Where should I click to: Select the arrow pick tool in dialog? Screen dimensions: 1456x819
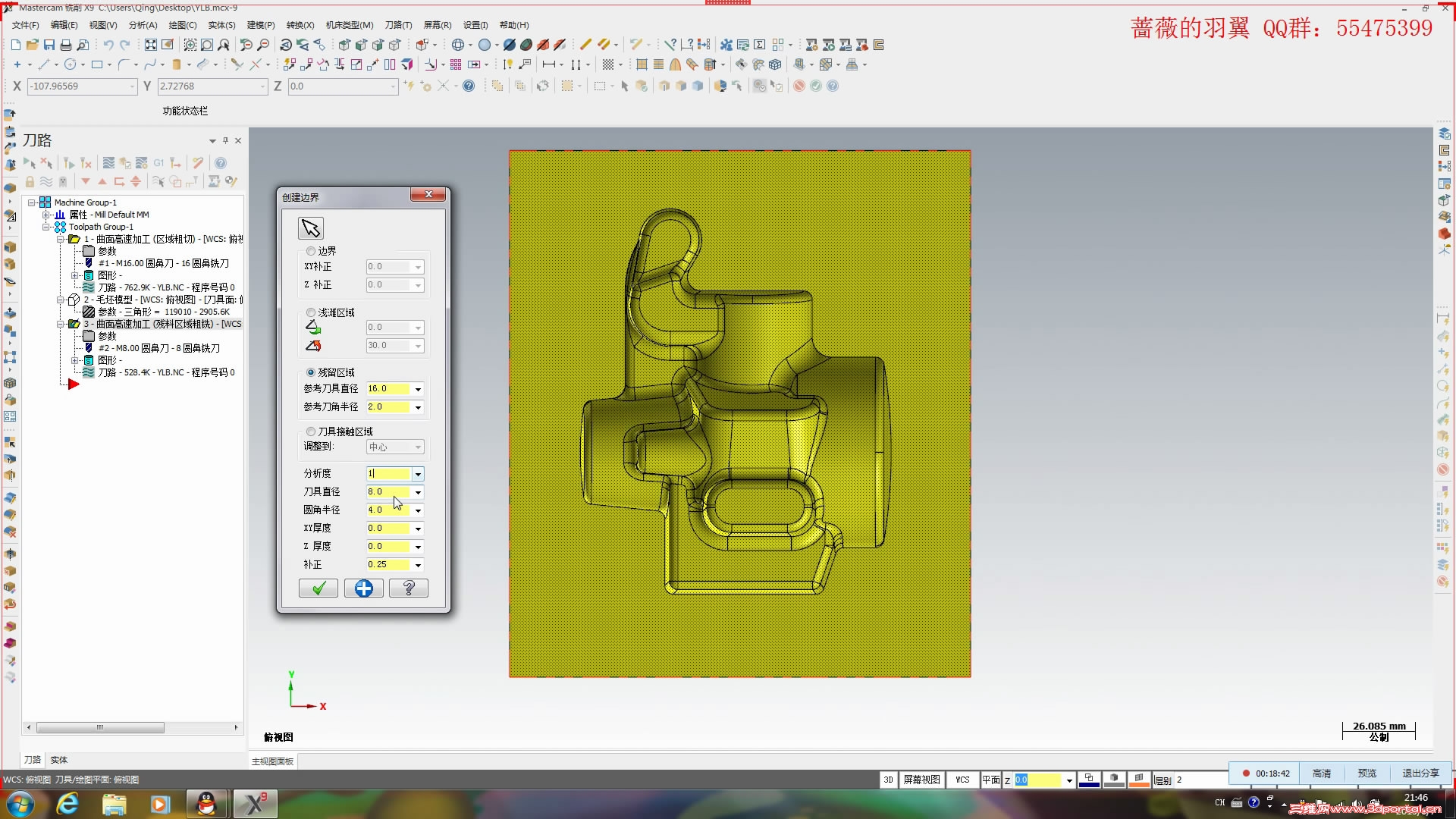coord(311,228)
